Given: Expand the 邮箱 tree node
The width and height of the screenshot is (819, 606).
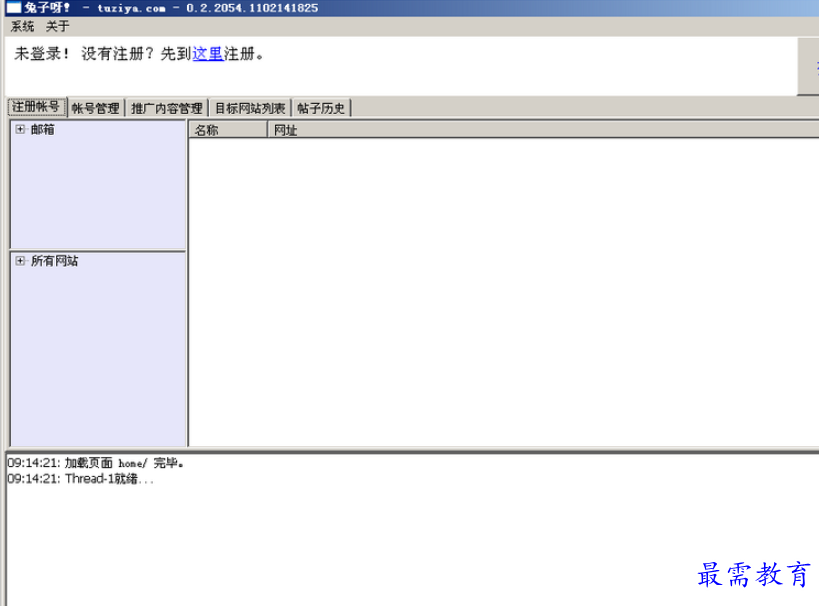Looking at the screenshot, I should (20, 129).
